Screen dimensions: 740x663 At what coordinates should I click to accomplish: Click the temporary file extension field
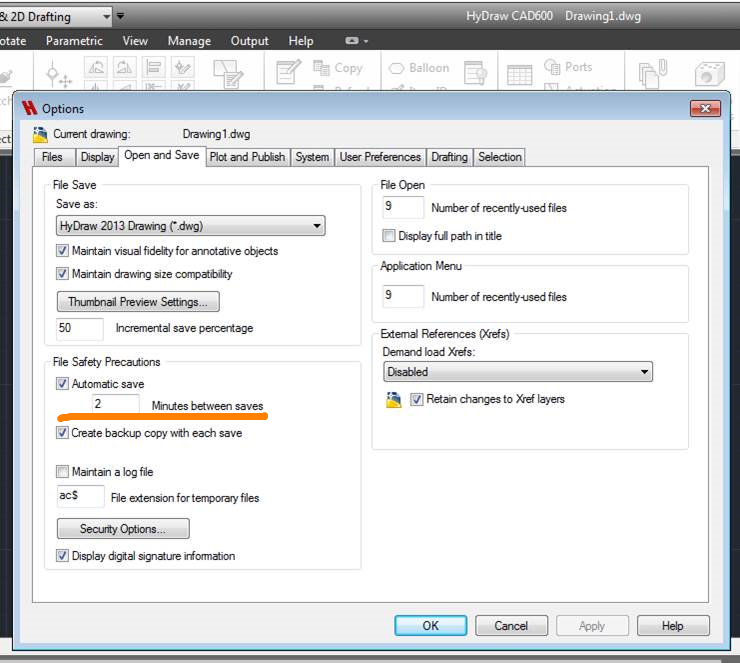(x=80, y=496)
